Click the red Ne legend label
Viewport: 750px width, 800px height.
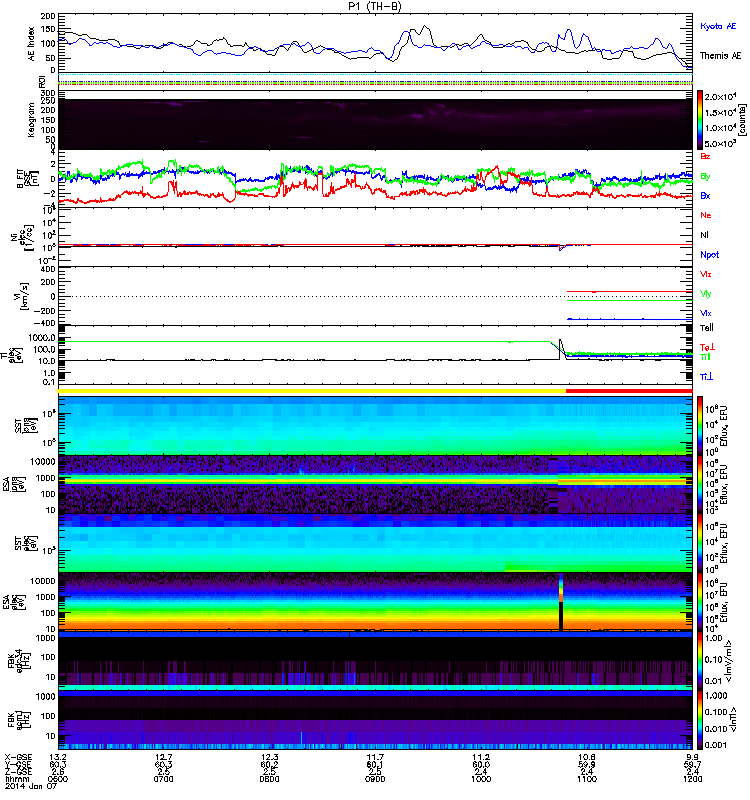click(706, 215)
